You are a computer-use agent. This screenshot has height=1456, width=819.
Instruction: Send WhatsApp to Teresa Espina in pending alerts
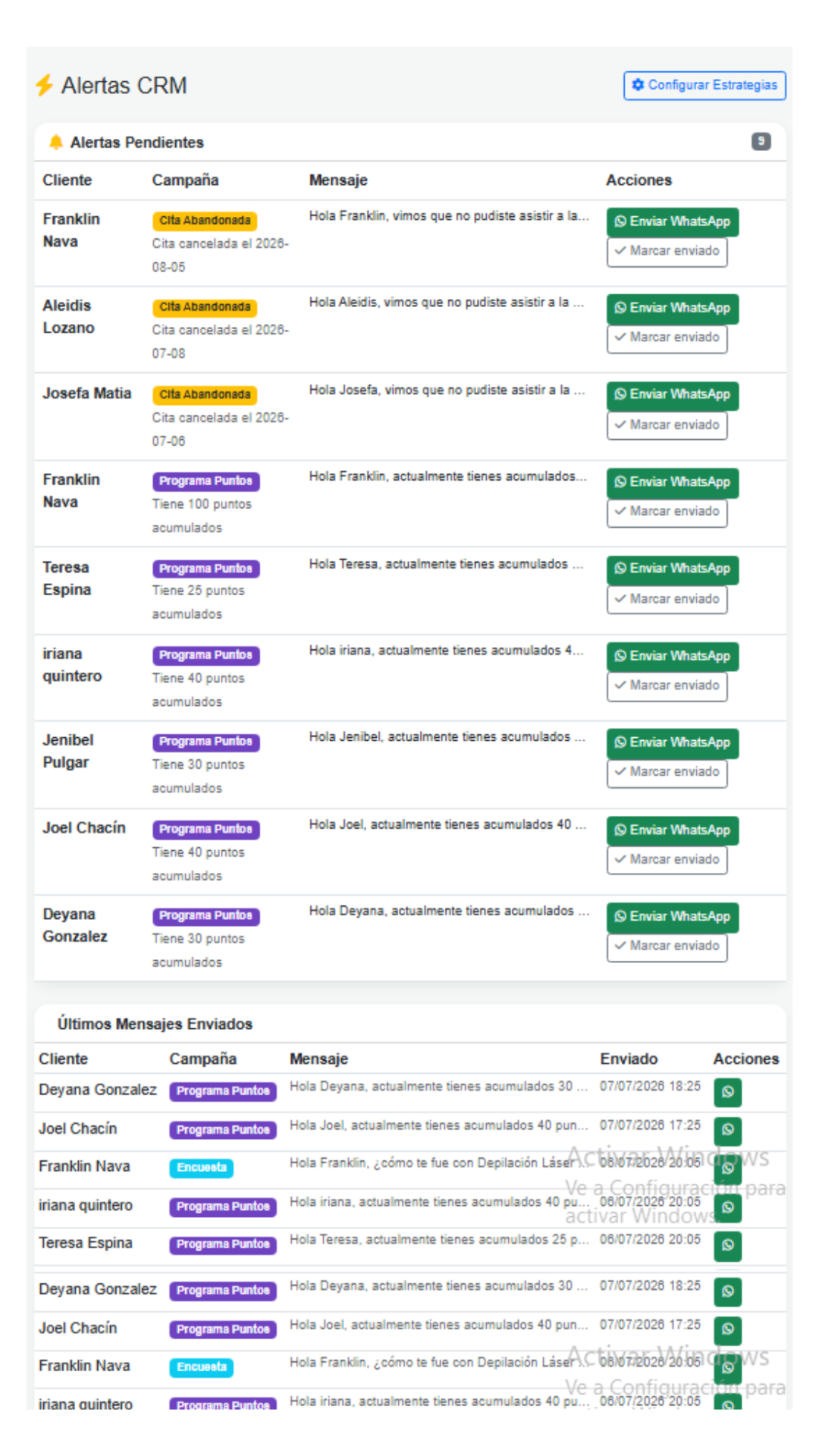(673, 569)
